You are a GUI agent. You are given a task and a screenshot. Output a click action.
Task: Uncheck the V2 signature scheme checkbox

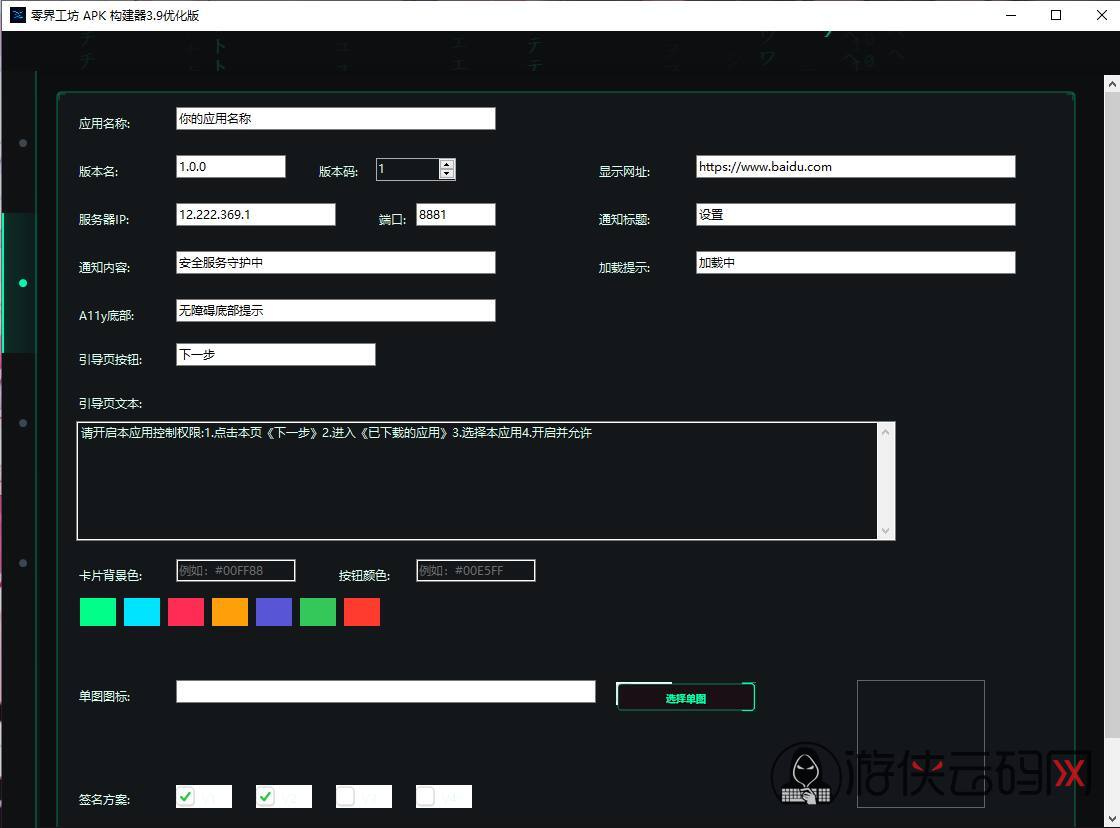pyautogui.click(x=266, y=797)
